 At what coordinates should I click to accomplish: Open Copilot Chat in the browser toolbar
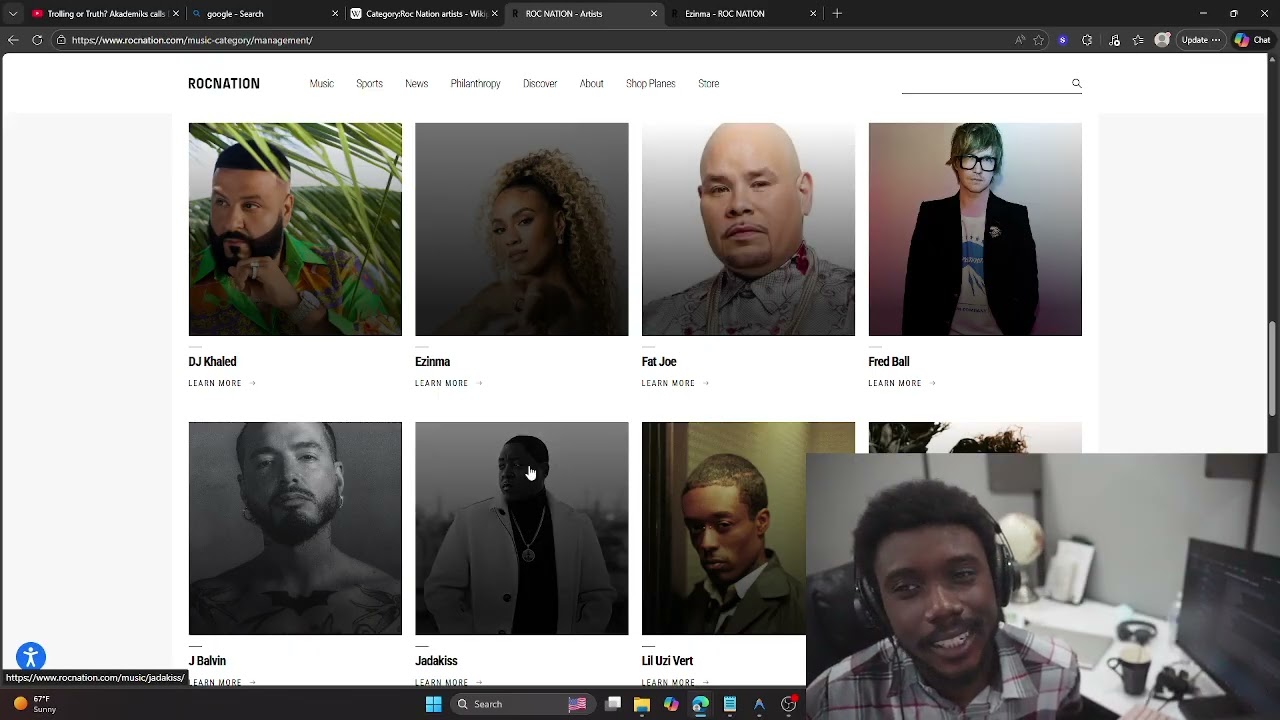1255,40
